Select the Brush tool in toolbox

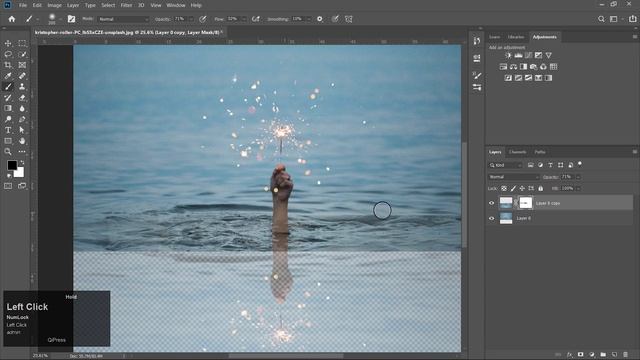(x=8, y=87)
